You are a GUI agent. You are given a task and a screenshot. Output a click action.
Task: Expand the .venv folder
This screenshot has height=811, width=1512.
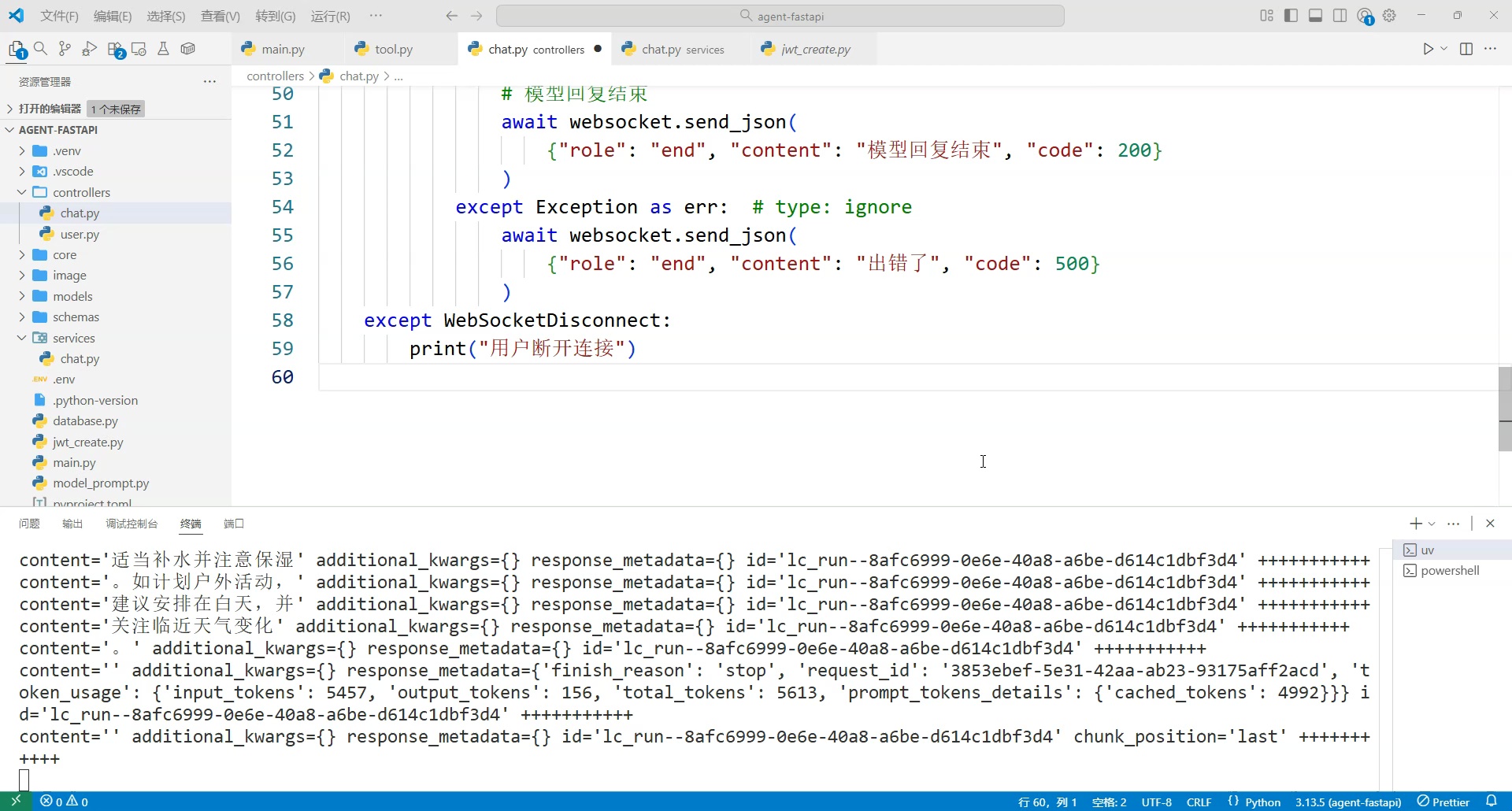(x=22, y=151)
